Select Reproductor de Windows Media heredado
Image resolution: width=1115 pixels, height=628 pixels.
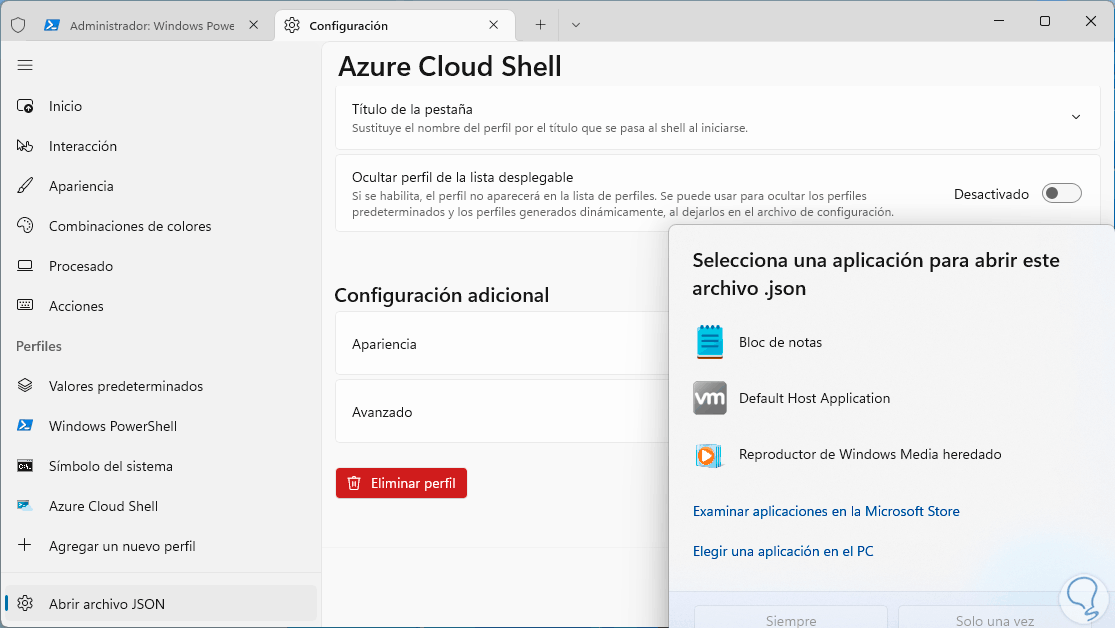(869, 454)
